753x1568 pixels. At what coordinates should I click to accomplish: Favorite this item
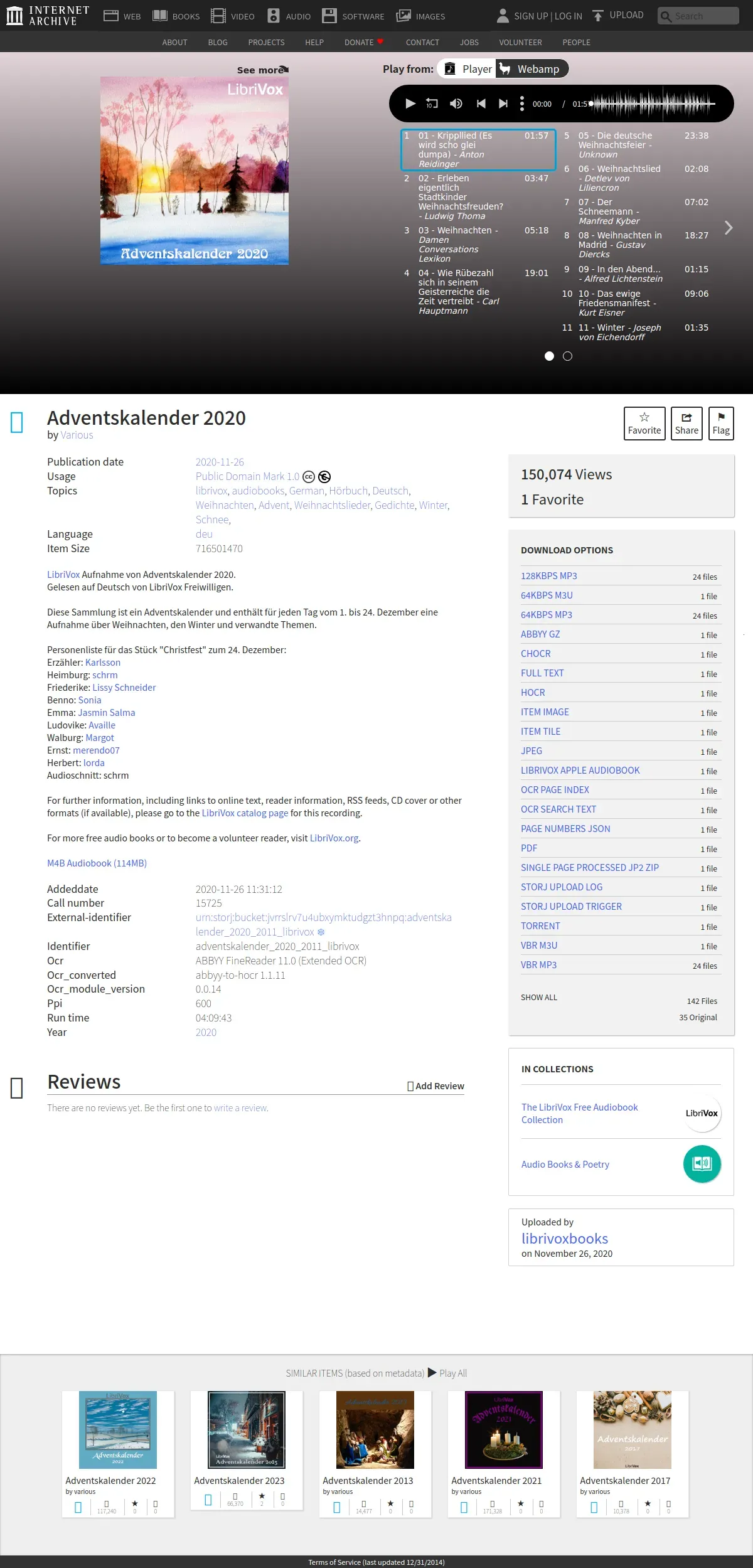[644, 424]
